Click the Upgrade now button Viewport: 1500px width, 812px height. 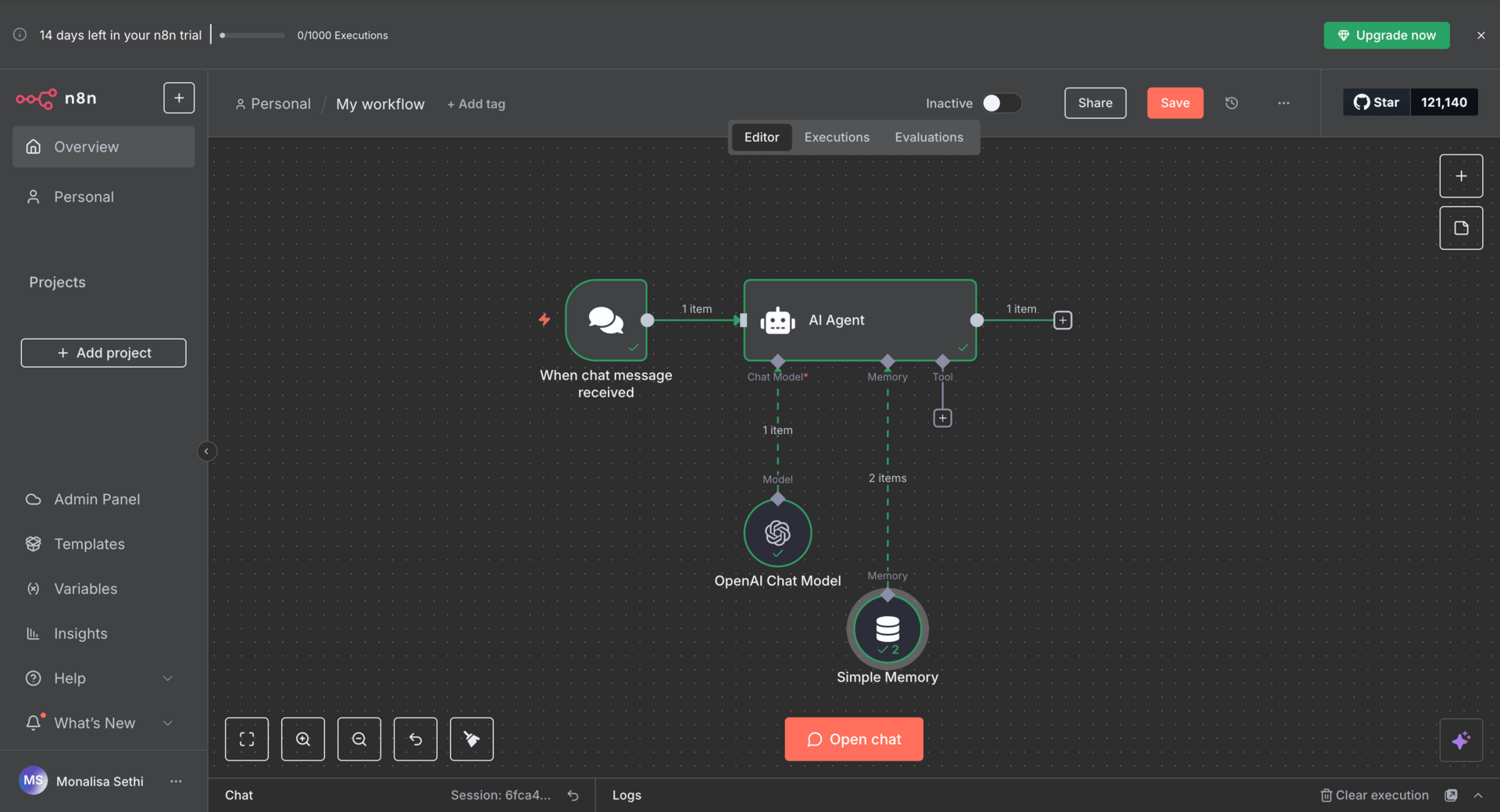[1386, 35]
